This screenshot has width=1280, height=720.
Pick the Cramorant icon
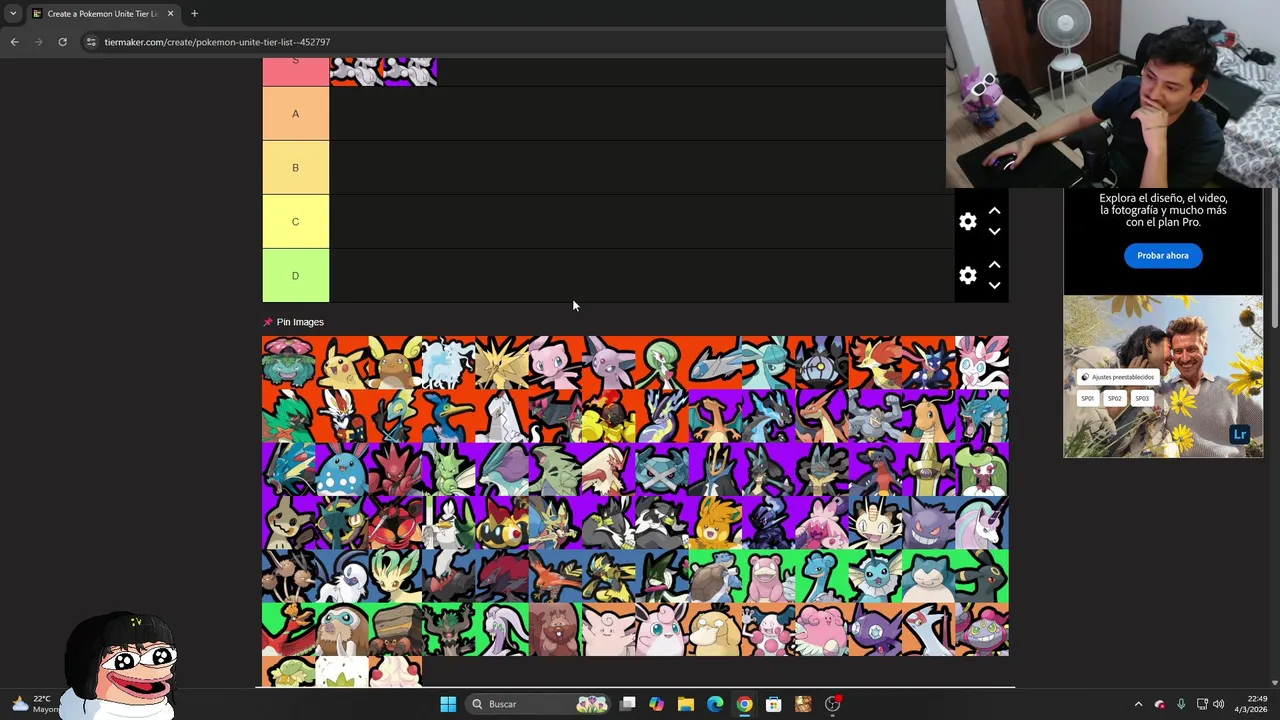pyautogui.click(x=448, y=416)
